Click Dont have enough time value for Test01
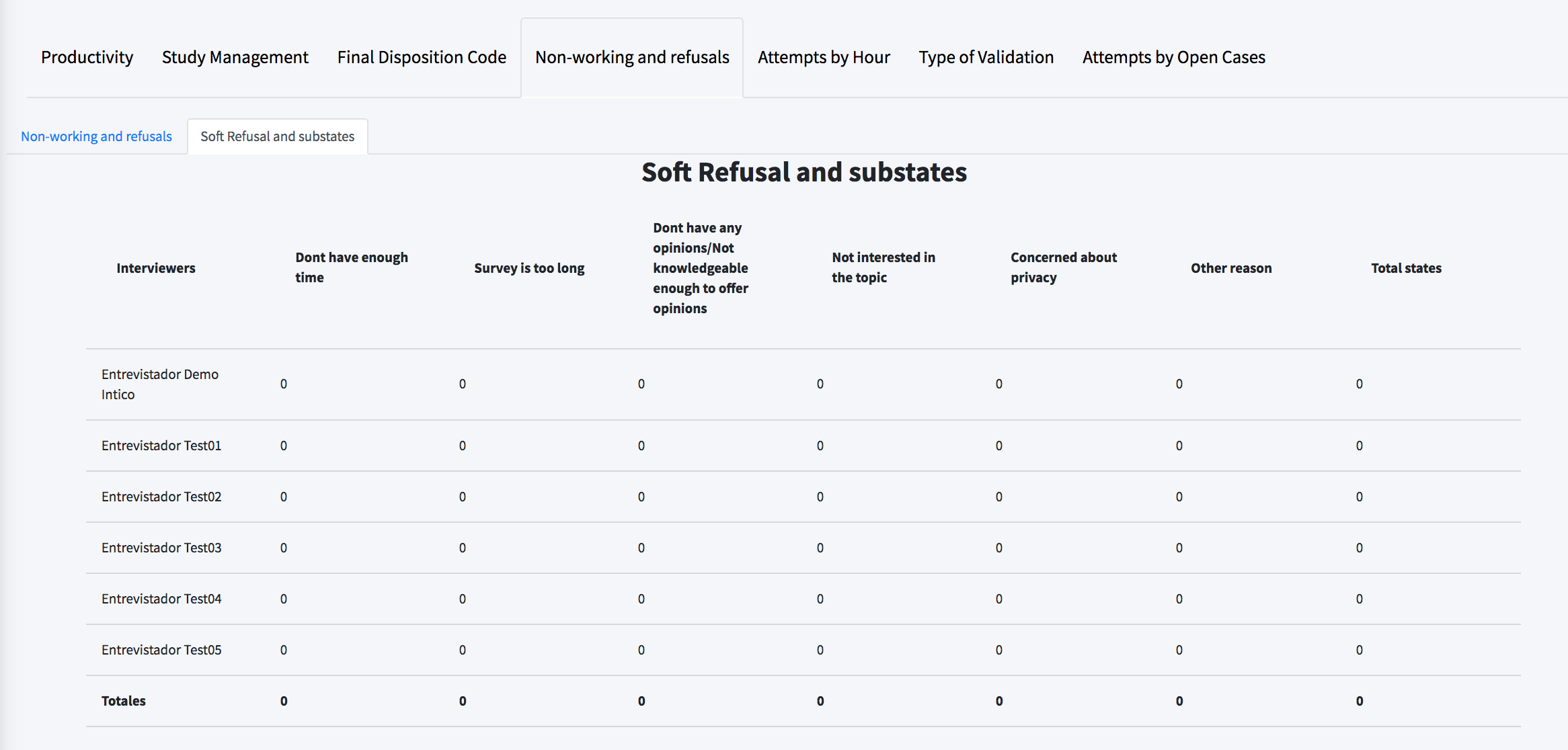 pos(284,446)
